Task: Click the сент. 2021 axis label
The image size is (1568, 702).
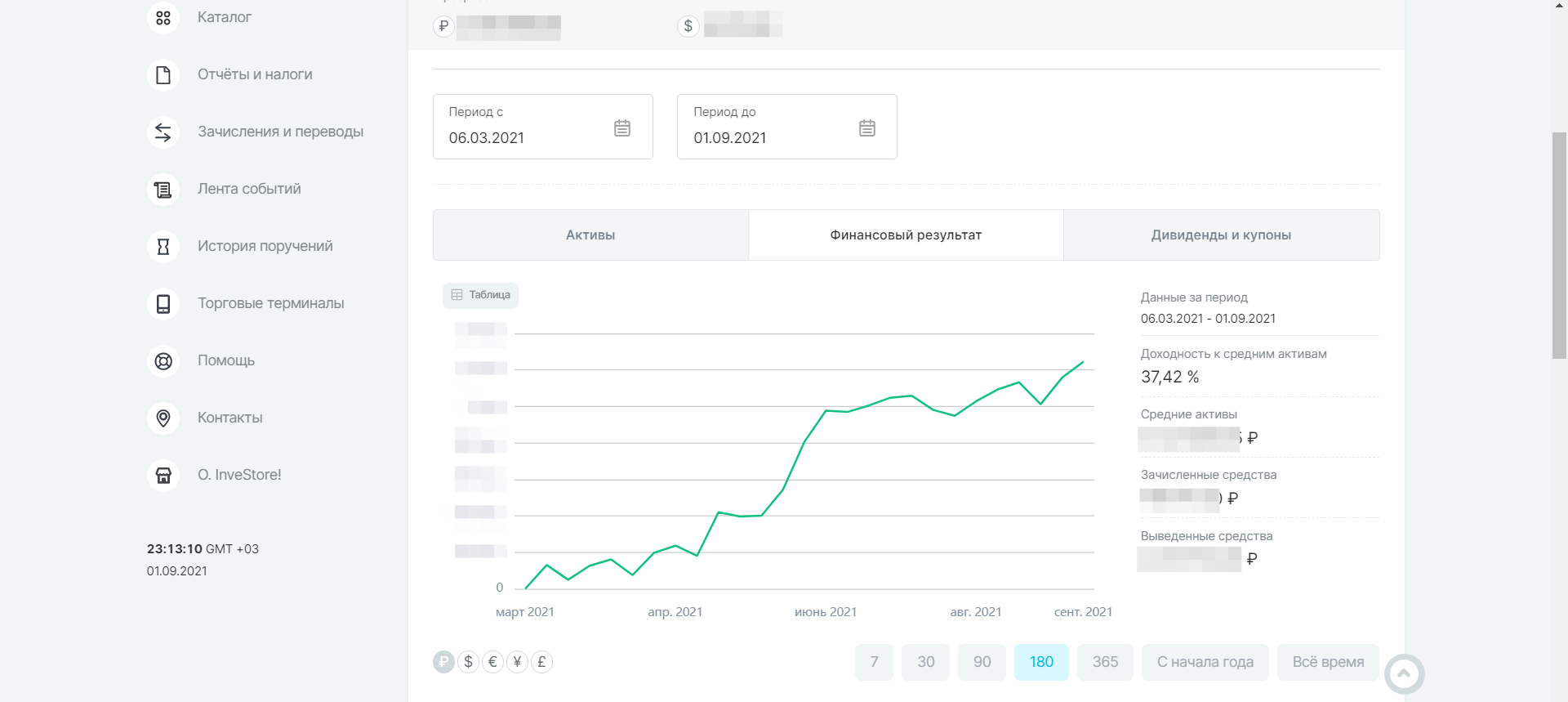Action: click(x=1083, y=612)
